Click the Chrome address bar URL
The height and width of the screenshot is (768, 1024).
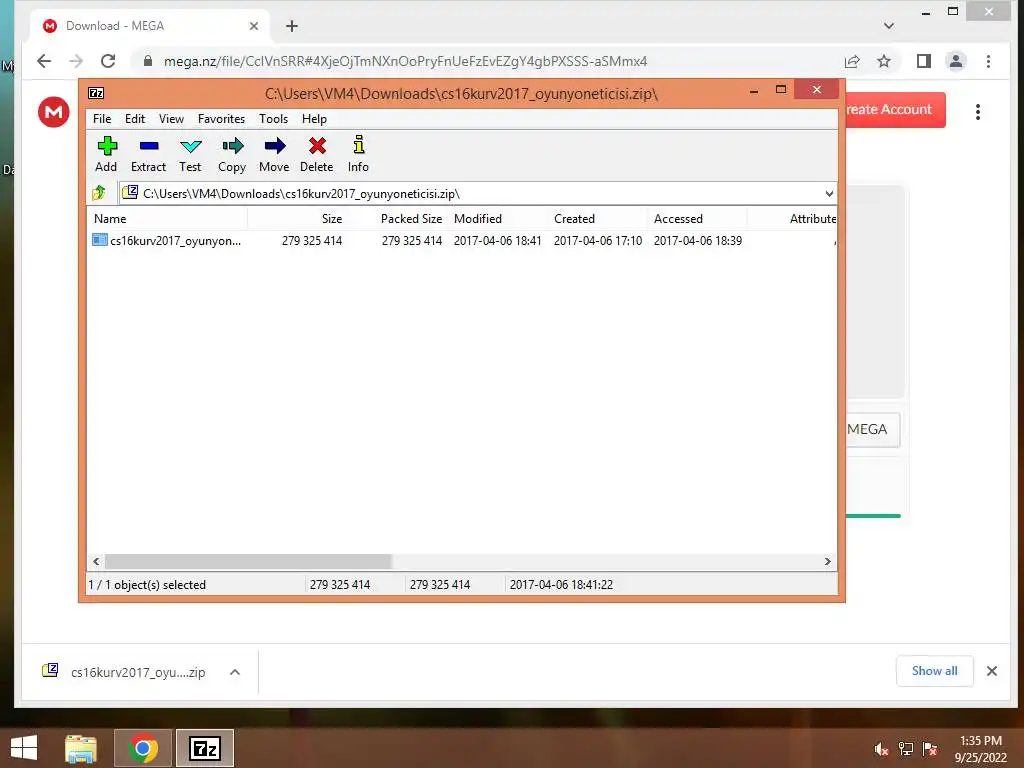[405, 61]
